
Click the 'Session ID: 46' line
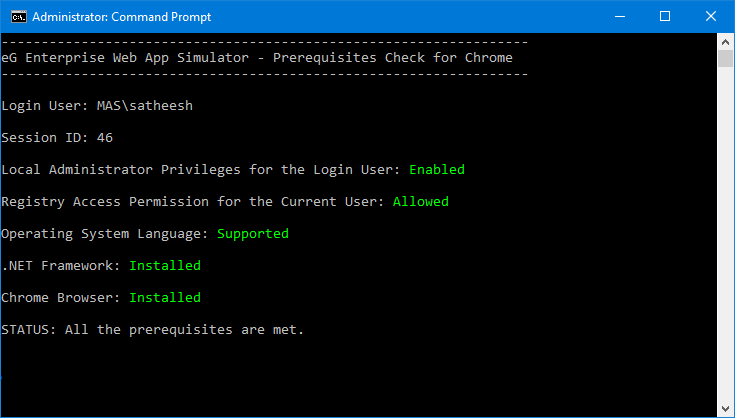[57, 137]
